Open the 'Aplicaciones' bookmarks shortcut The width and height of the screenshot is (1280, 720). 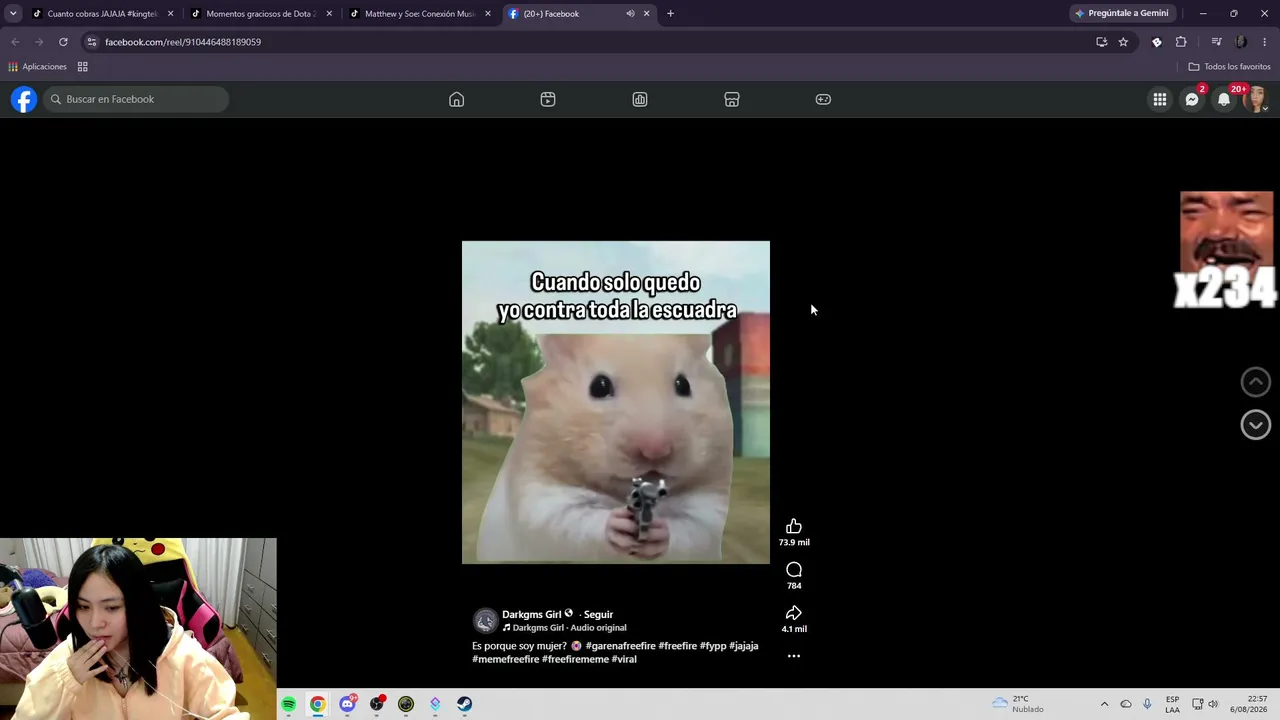pyautogui.click(x=37, y=67)
